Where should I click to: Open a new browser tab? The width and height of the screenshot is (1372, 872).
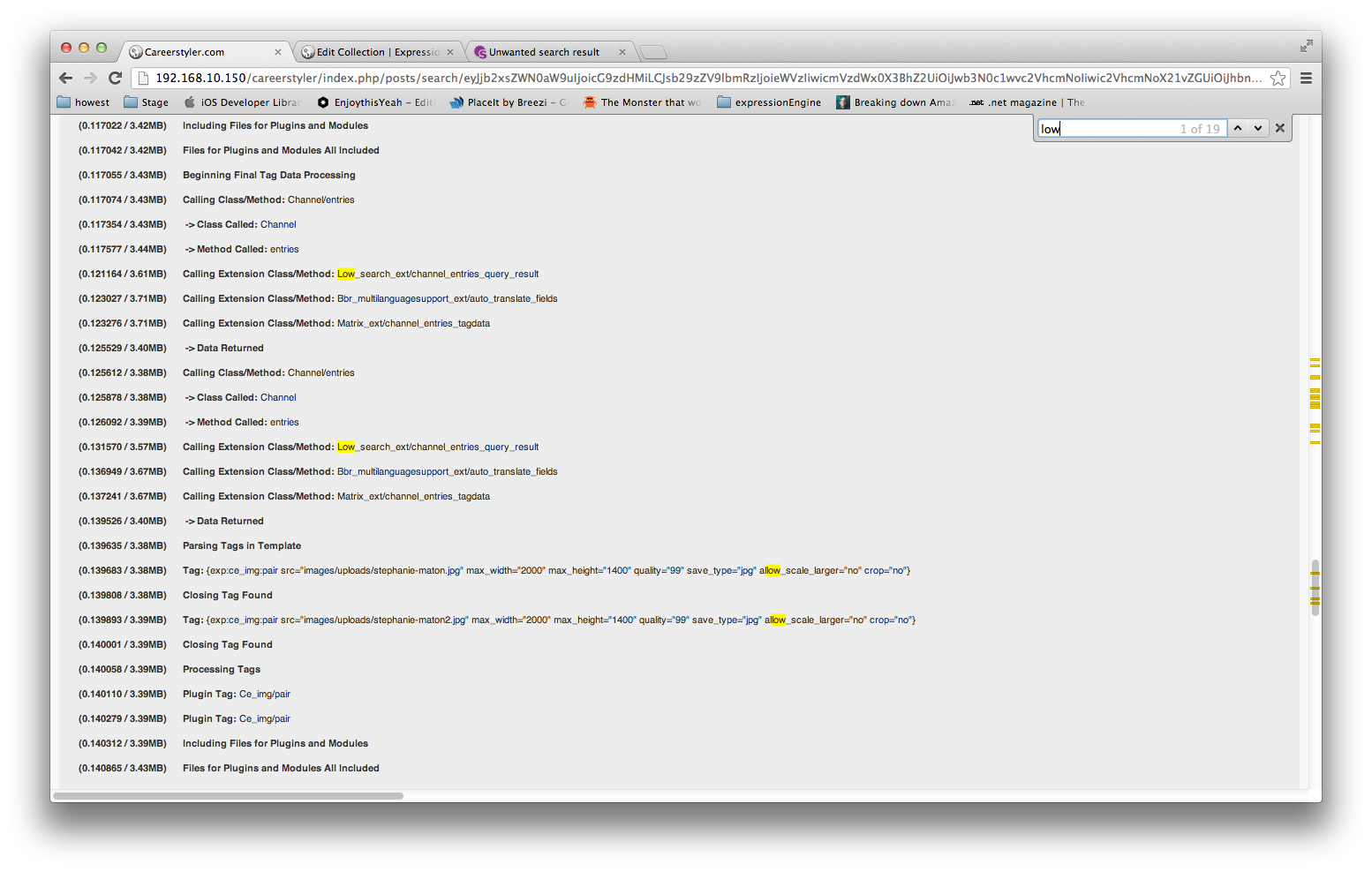tap(652, 52)
